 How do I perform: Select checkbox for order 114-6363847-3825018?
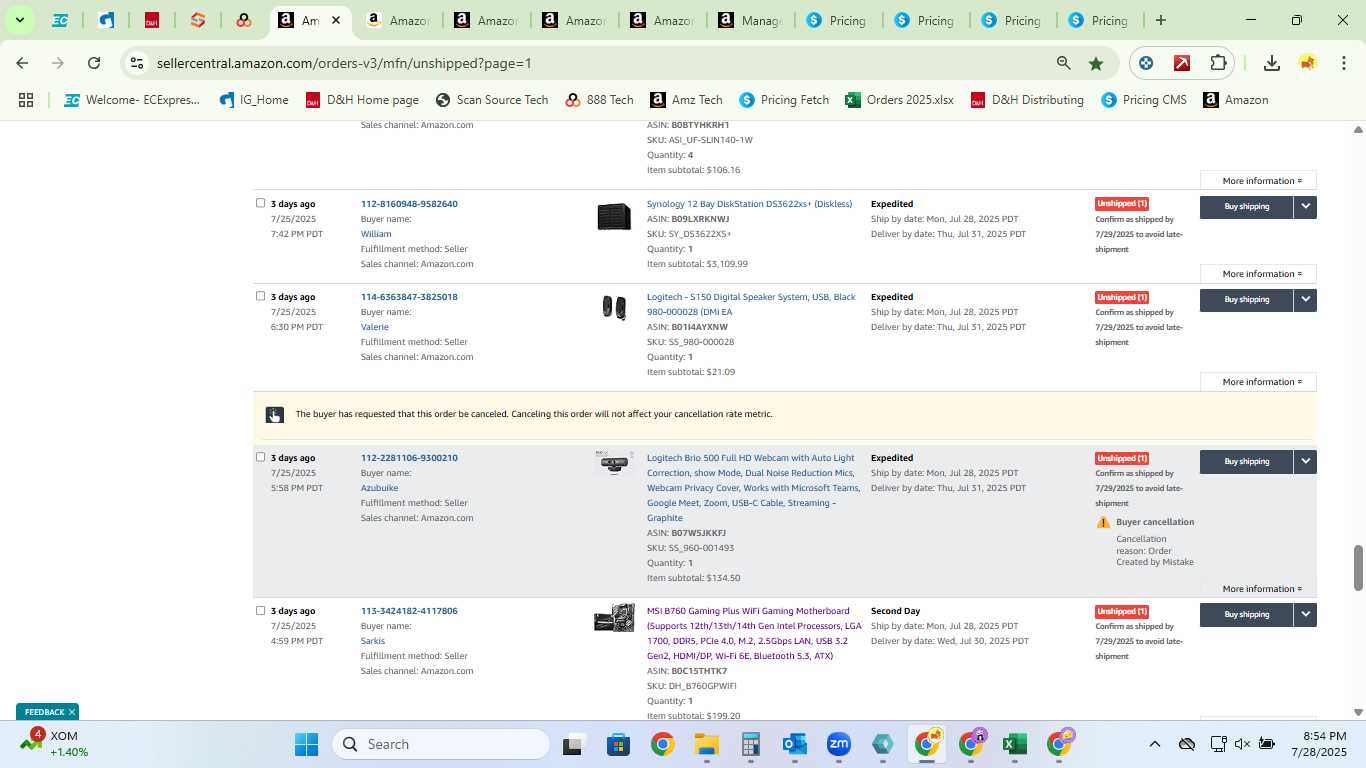260,296
